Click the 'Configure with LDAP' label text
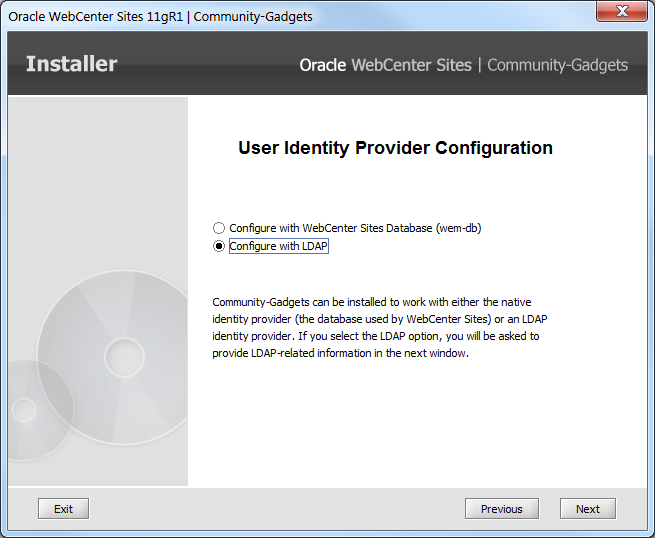Viewport: 655px width, 538px height. pyautogui.click(x=279, y=246)
